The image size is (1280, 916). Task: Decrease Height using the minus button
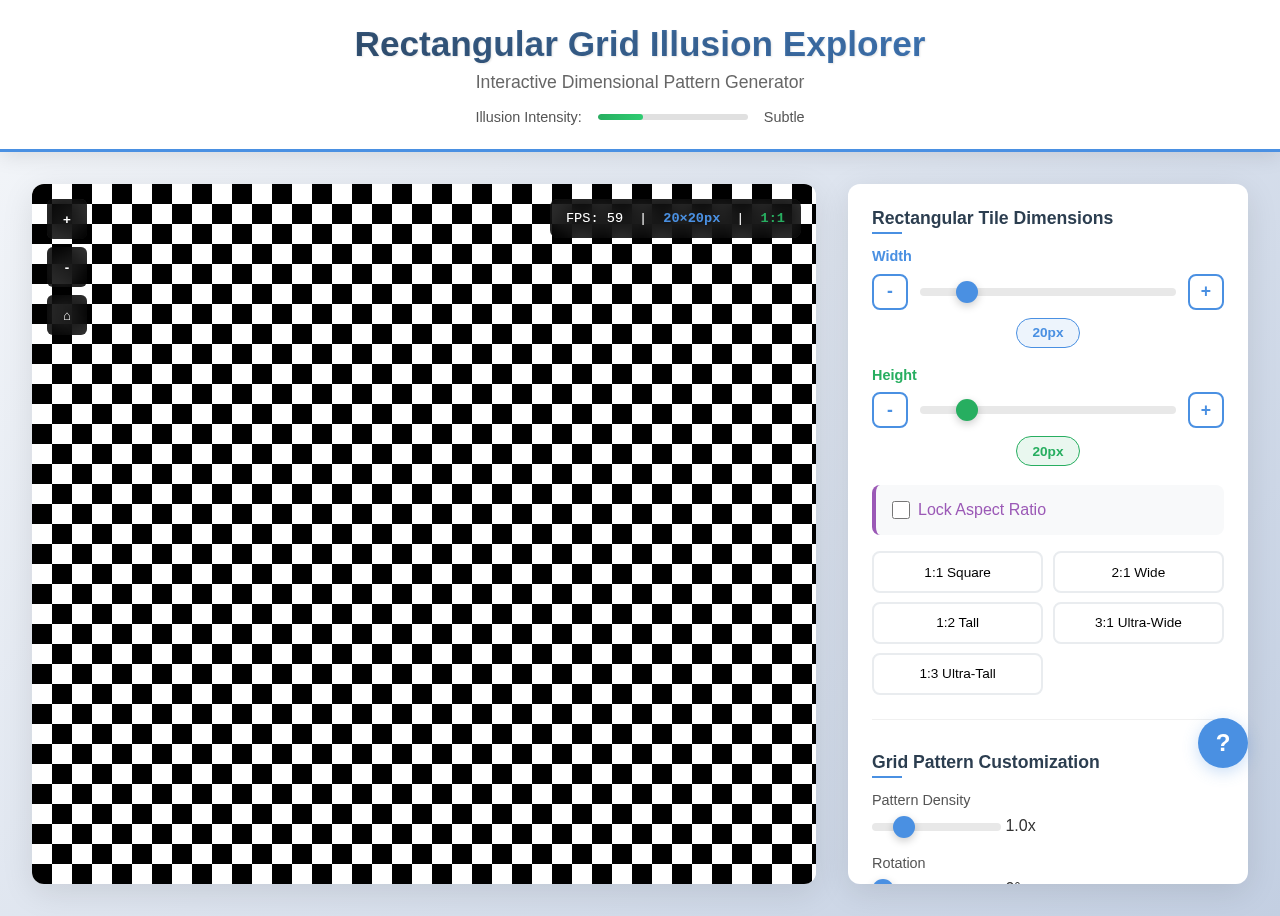coord(889,410)
